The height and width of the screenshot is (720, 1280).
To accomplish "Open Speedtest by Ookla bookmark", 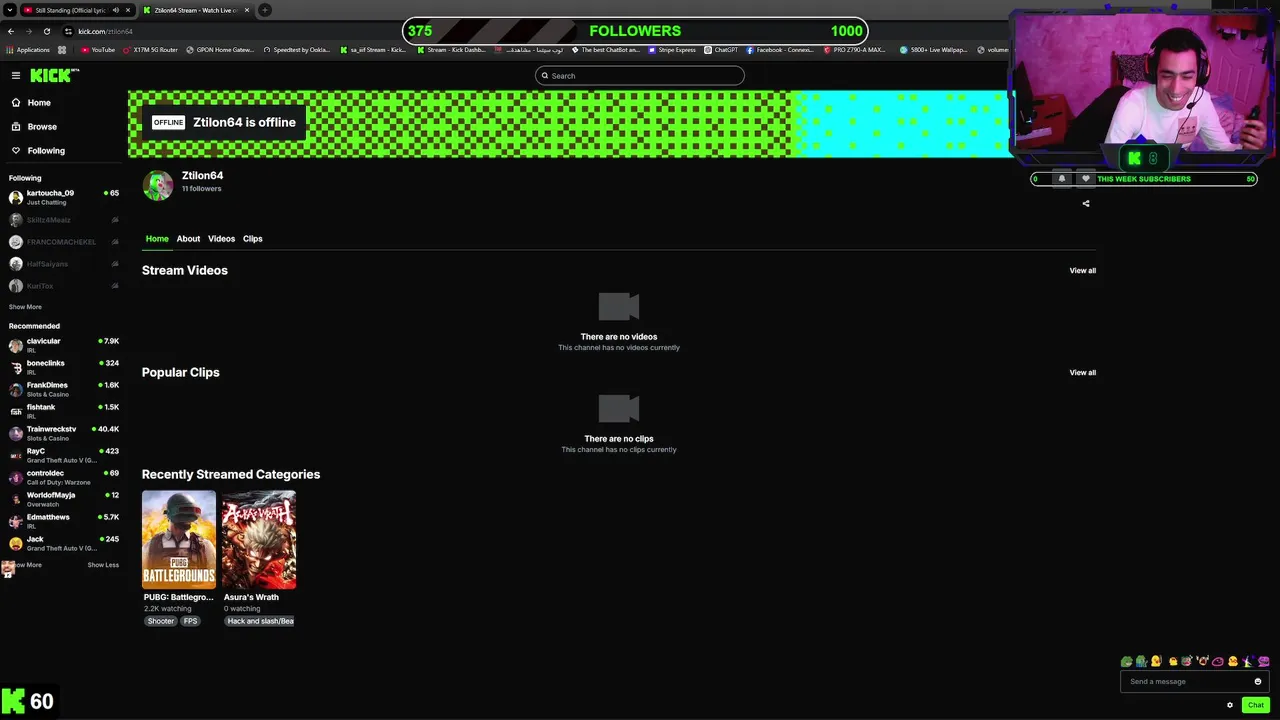I will (x=296, y=50).
